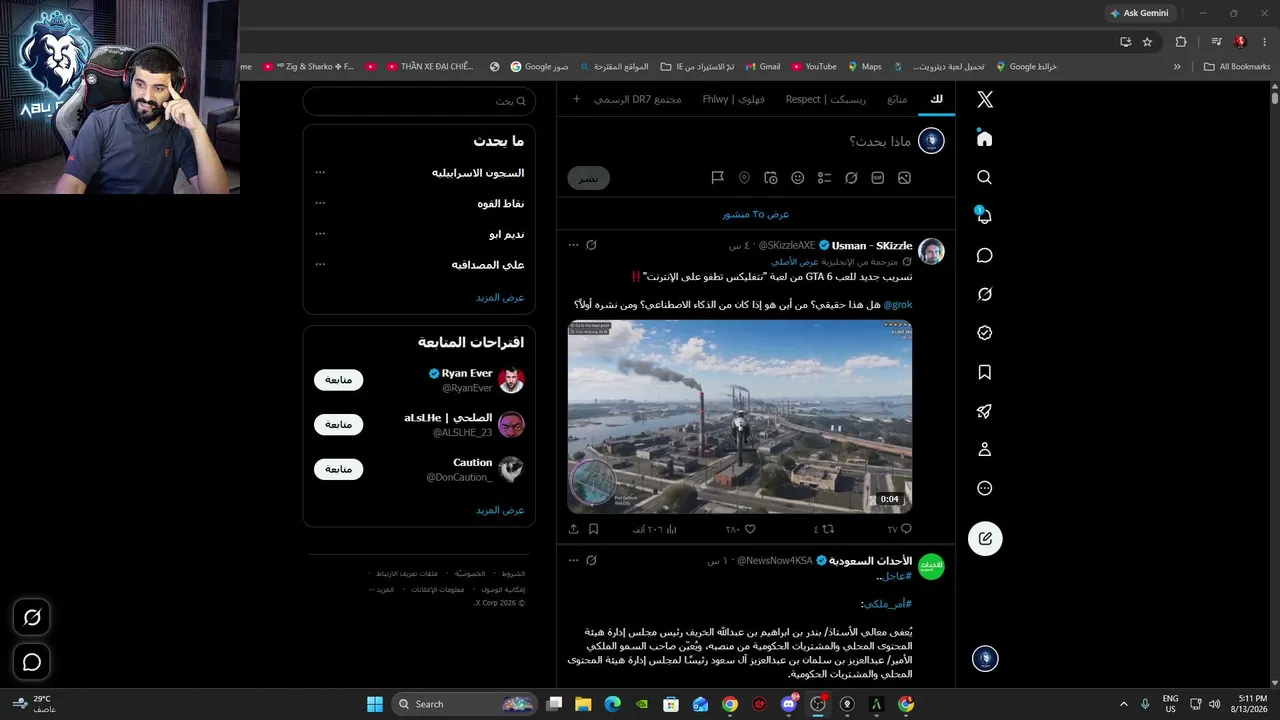
Task: Open More circle-dots menu in X sidebar
Action: 985,489
